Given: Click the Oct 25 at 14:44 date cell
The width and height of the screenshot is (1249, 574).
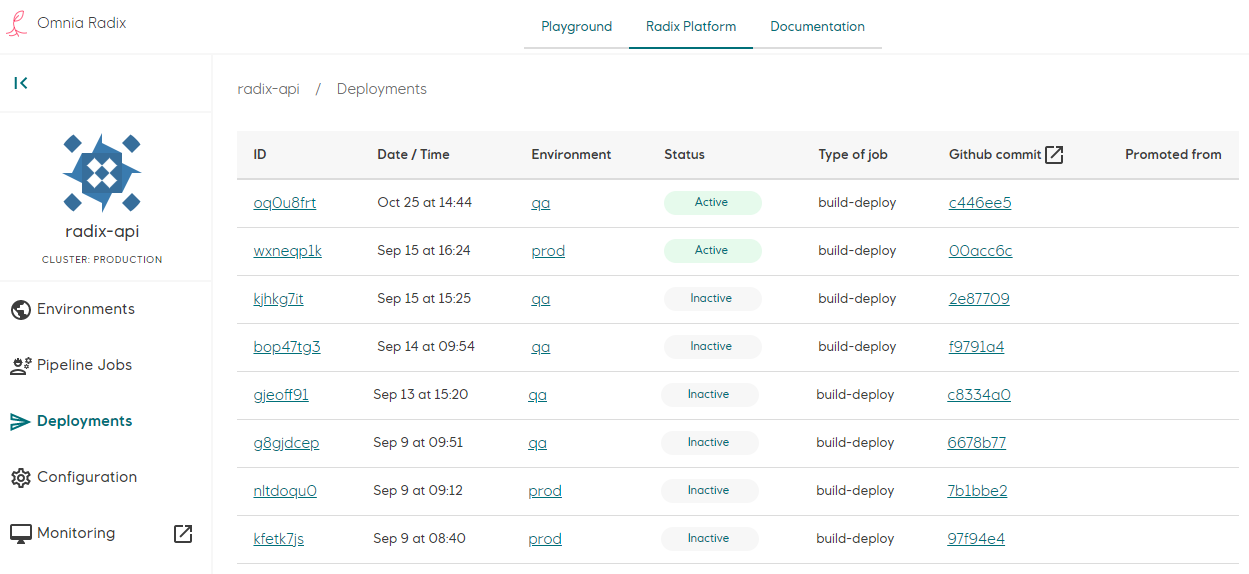Looking at the screenshot, I should [424, 203].
